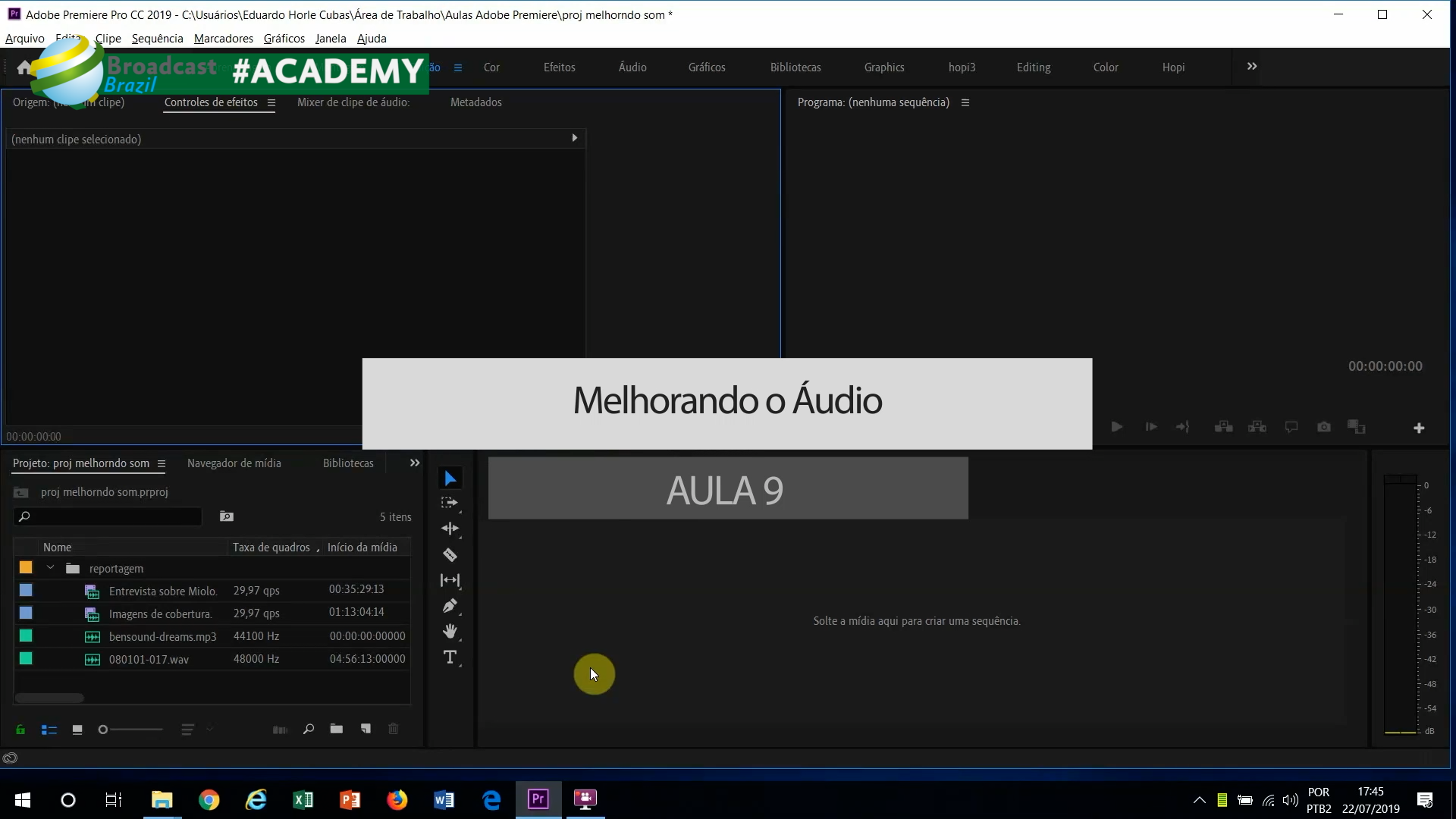The width and height of the screenshot is (1456, 819).
Task: Select the Ripple Edit tool
Action: tap(450, 529)
